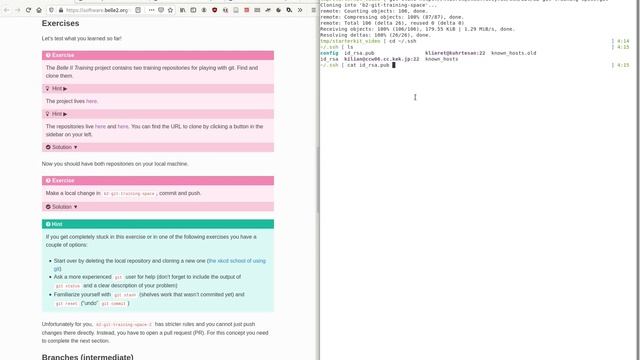Click 'git status' code snippet in hint
This screenshot has width=640, height=360.
pyautogui.click(x=68, y=286)
